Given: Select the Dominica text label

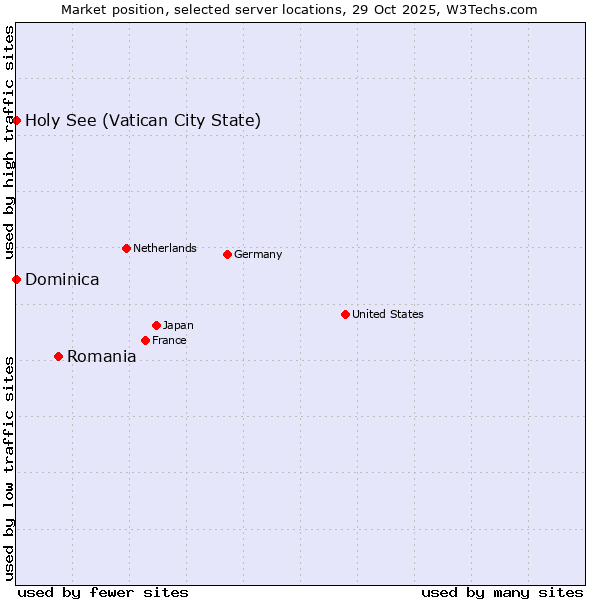Looking at the screenshot, I should (x=62, y=280).
